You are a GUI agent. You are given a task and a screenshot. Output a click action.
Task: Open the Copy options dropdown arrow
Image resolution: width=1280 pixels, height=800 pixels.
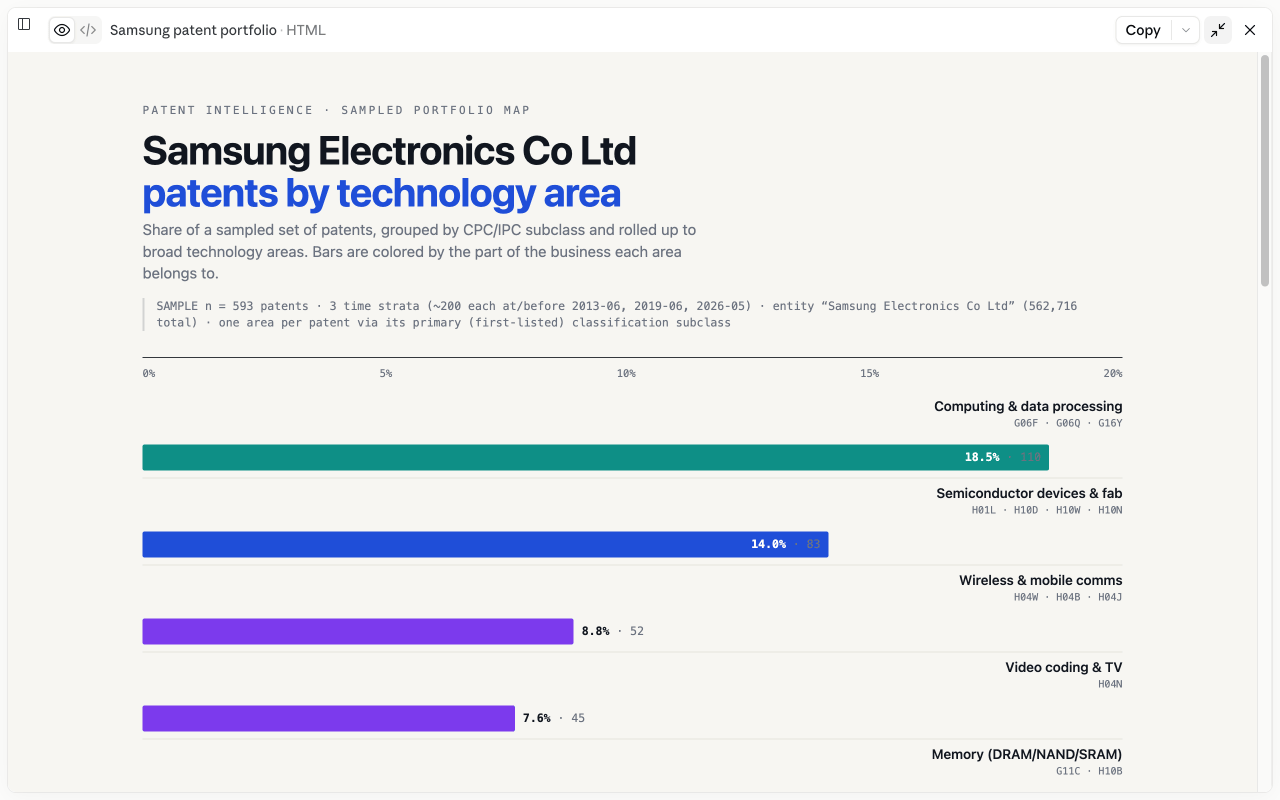[1185, 30]
